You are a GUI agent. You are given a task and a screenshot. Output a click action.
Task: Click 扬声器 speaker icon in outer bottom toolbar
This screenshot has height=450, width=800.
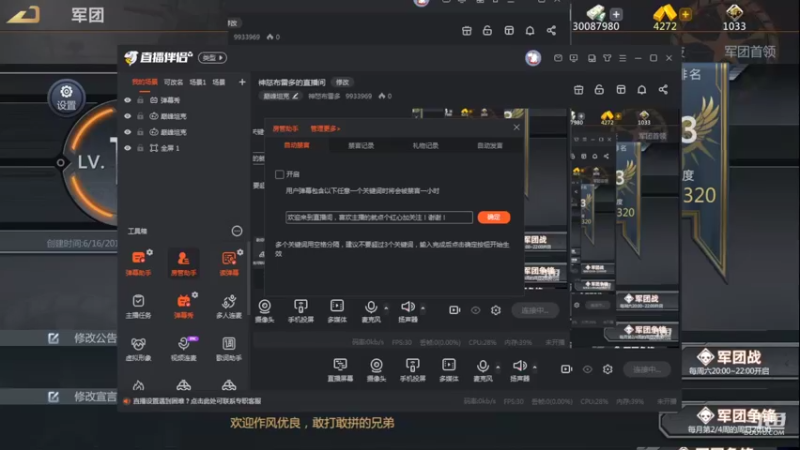tap(520, 370)
